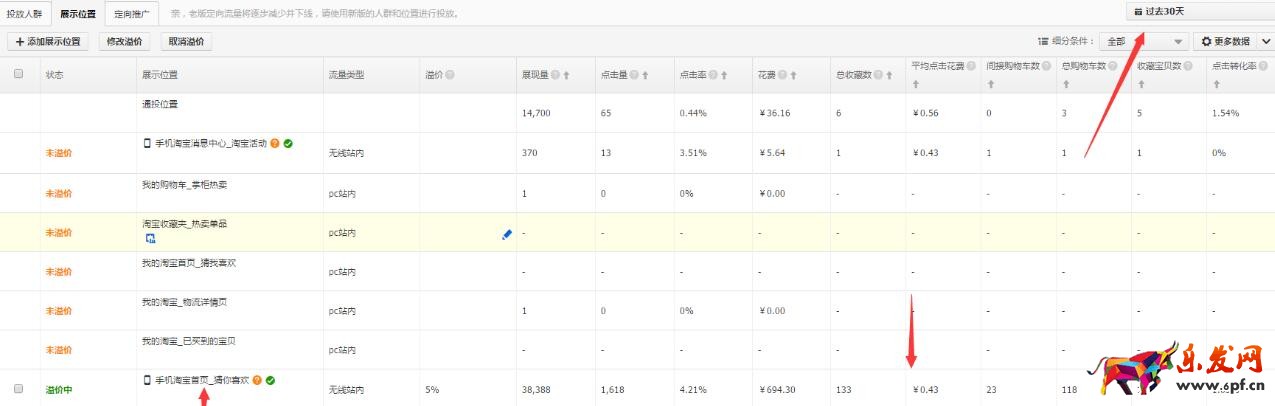Expand the arrow next to 更多数据

1265,42
